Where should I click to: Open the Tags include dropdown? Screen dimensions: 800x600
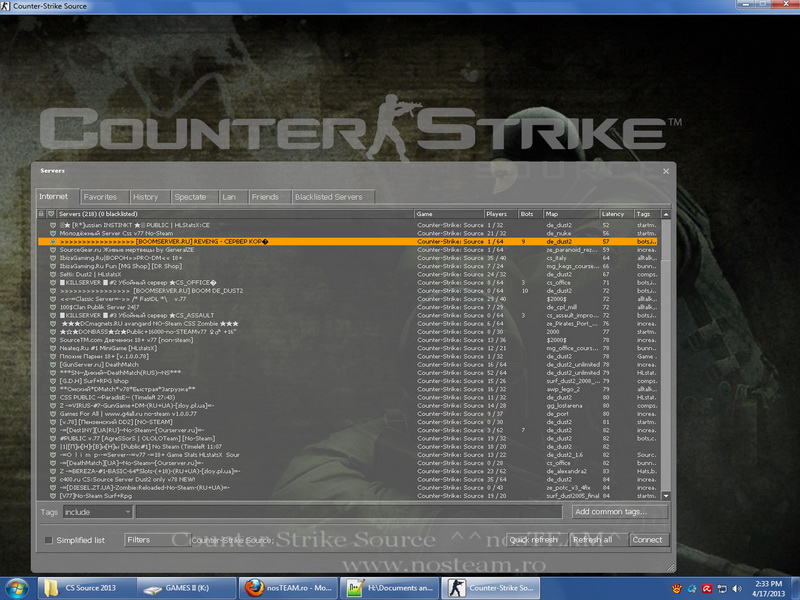tap(97, 512)
